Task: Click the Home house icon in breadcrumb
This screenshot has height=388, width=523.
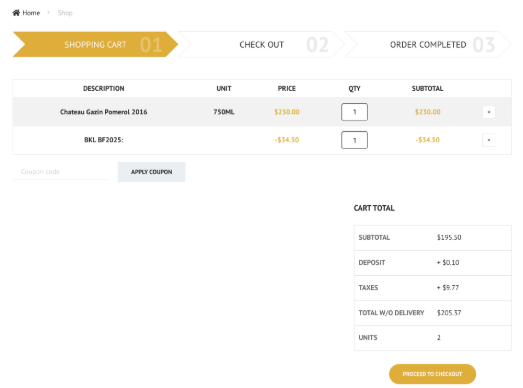Action: [16, 13]
